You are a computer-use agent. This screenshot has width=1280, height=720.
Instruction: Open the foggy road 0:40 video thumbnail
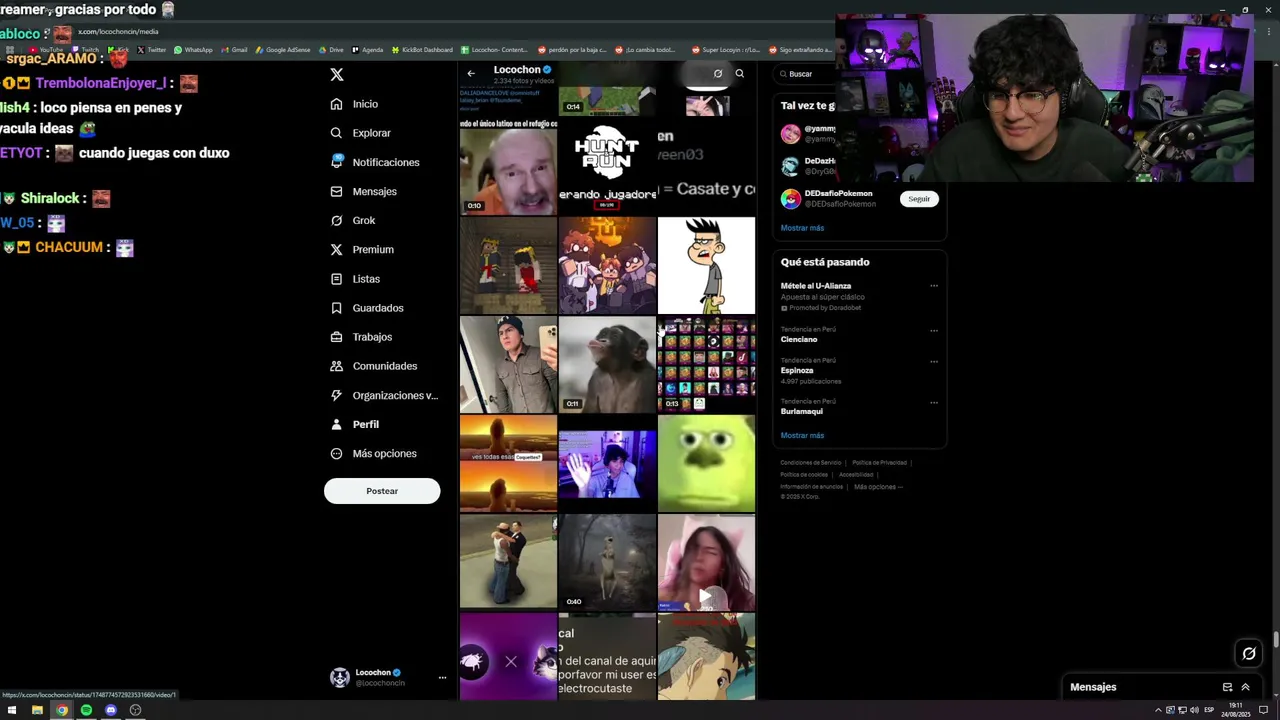click(607, 563)
